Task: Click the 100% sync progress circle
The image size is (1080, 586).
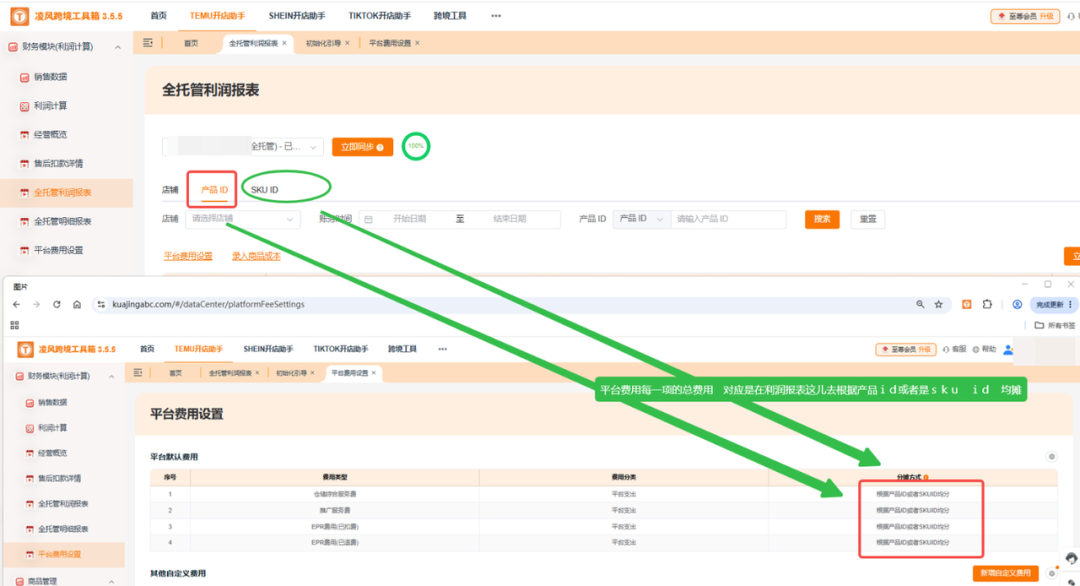Action: coord(416,146)
